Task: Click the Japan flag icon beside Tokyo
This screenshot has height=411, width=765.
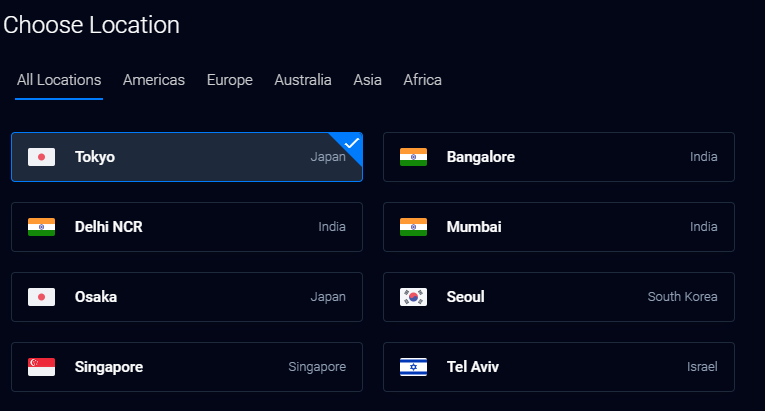Action: coord(41,157)
